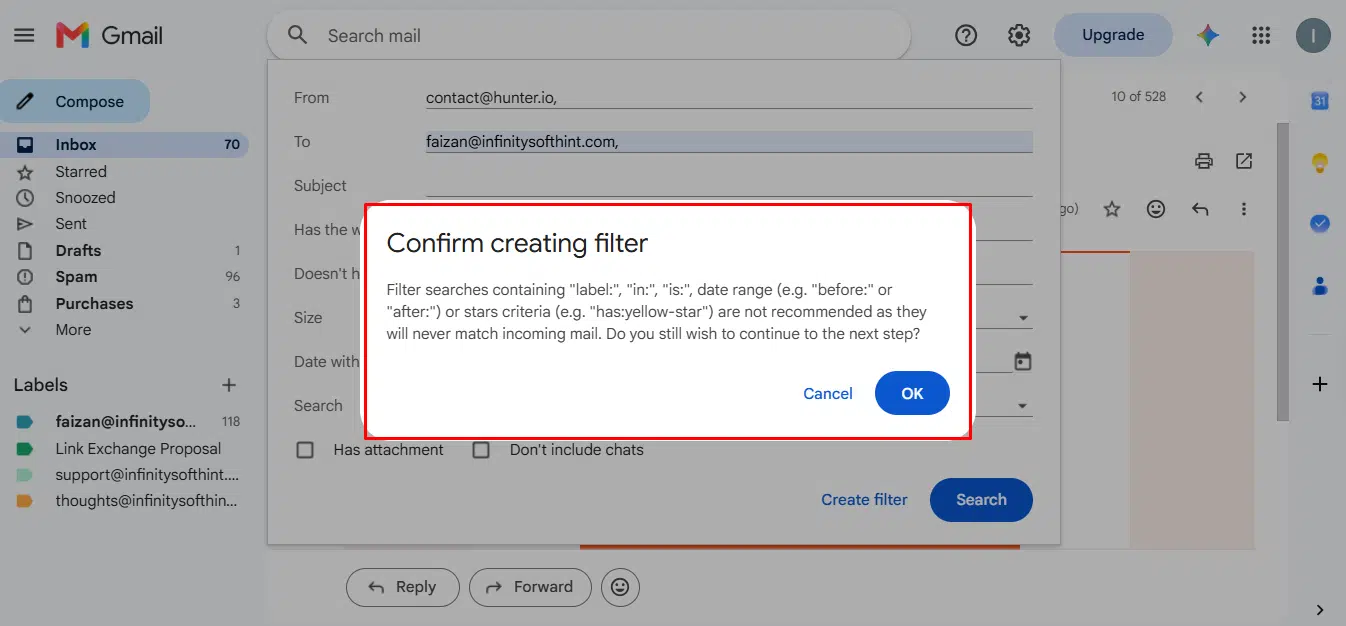The width and height of the screenshot is (1346, 626).
Task: Open Google Tasks in side panel
Action: [x=1320, y=224]
